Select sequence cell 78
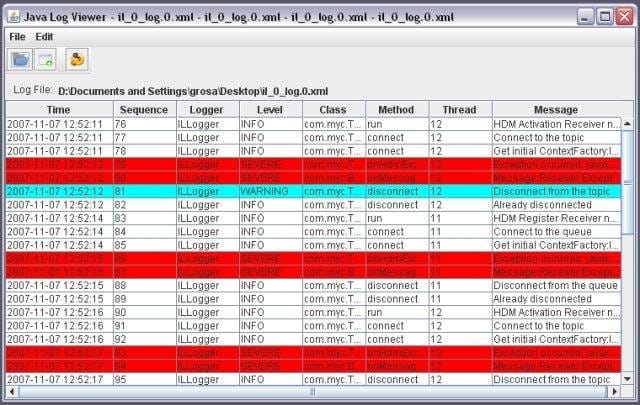640x405 pixels. click(144, 151)
